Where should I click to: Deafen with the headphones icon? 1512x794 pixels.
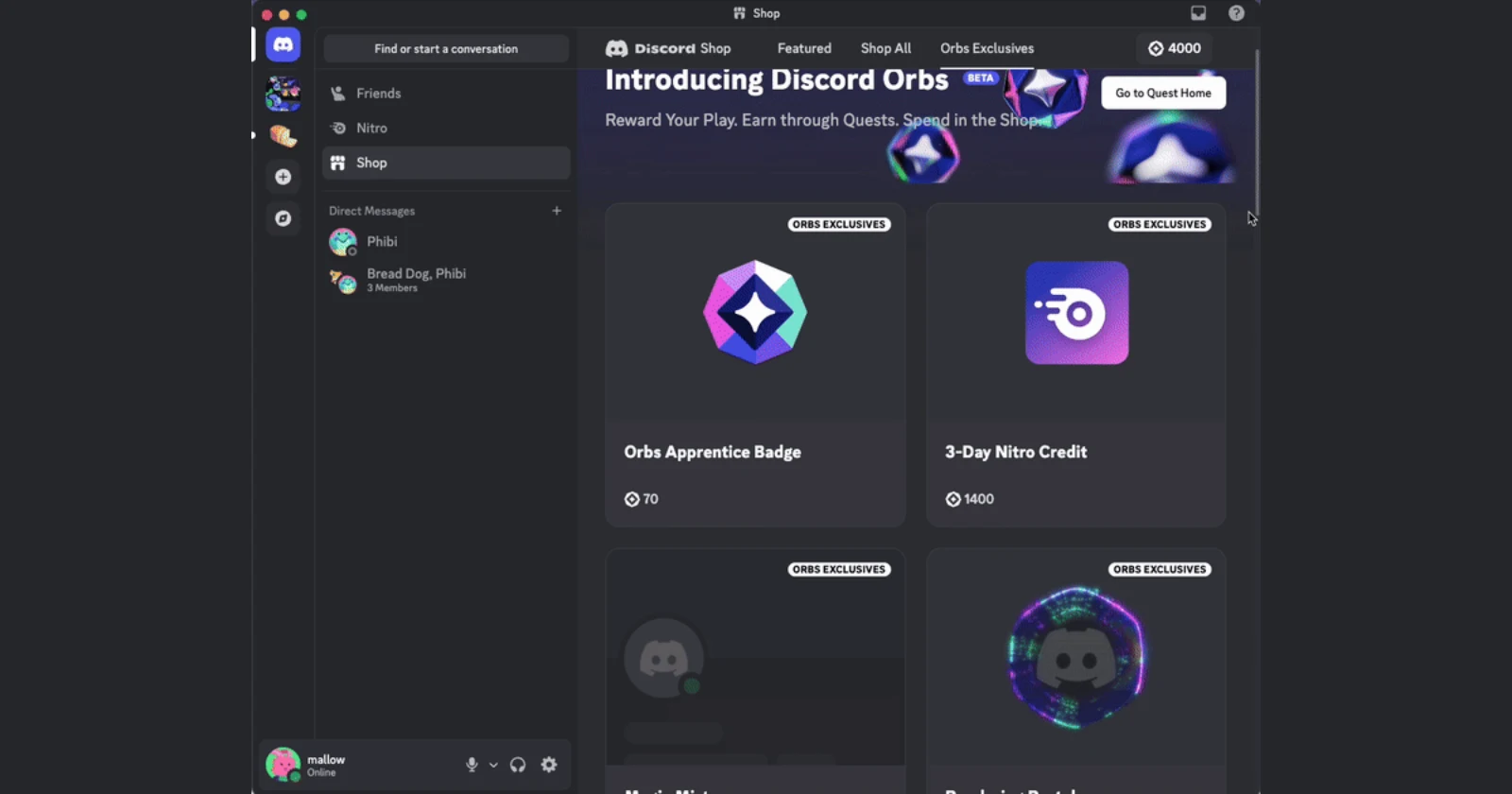(x=518, y=765)
